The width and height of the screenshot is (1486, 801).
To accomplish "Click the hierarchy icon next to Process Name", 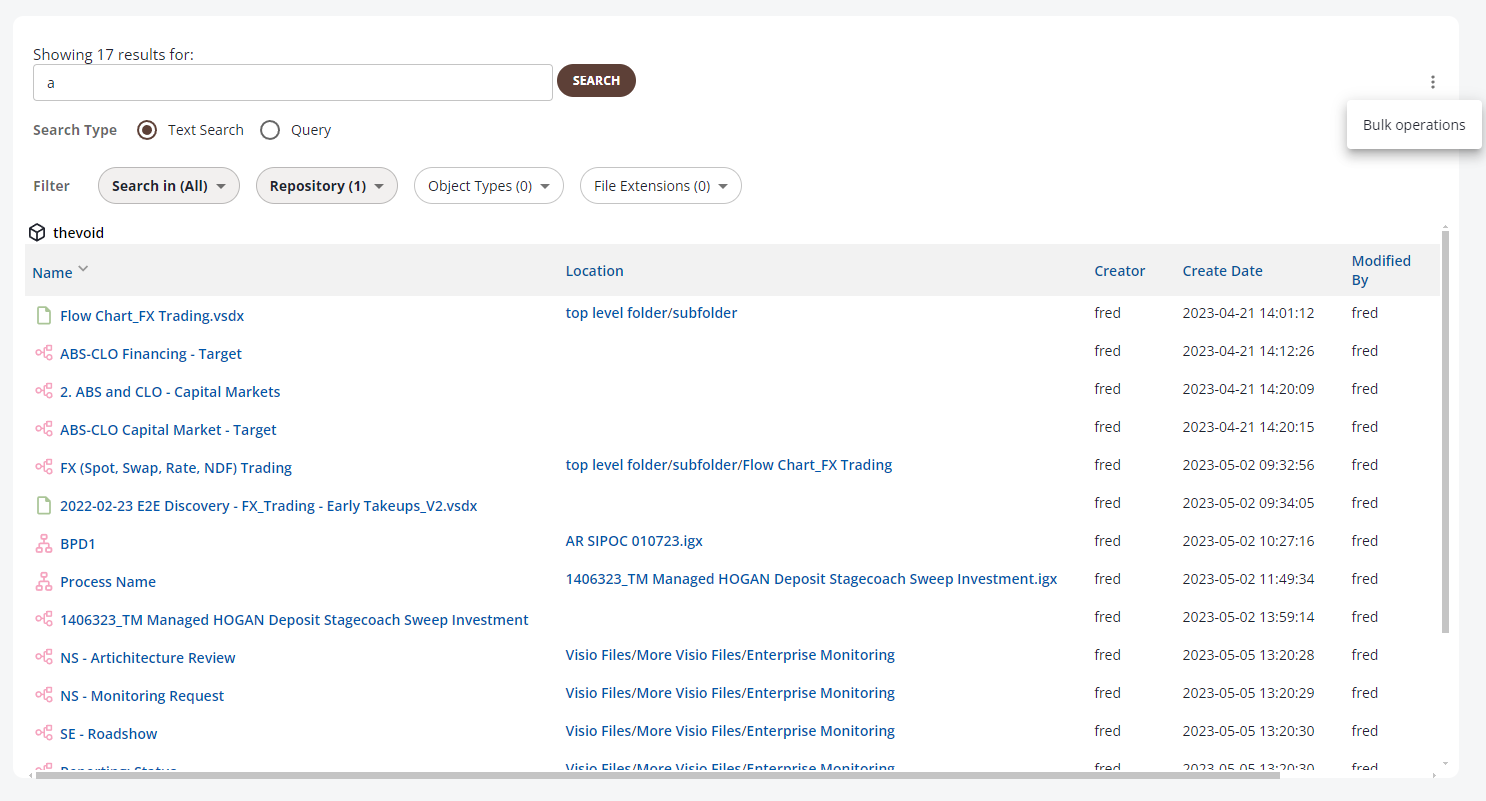I will point(43,582).
